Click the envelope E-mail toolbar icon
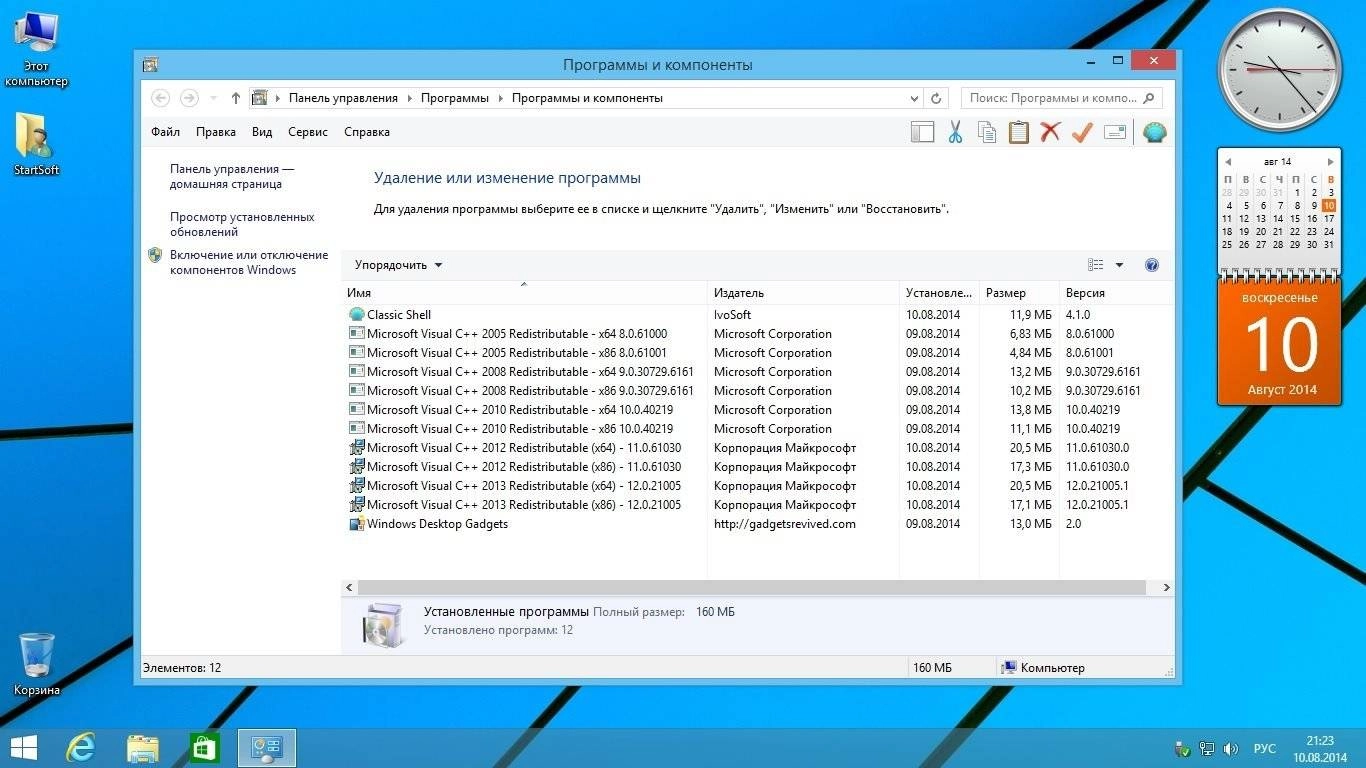This screenshot has width=1366, height=768. (1115, 132)
